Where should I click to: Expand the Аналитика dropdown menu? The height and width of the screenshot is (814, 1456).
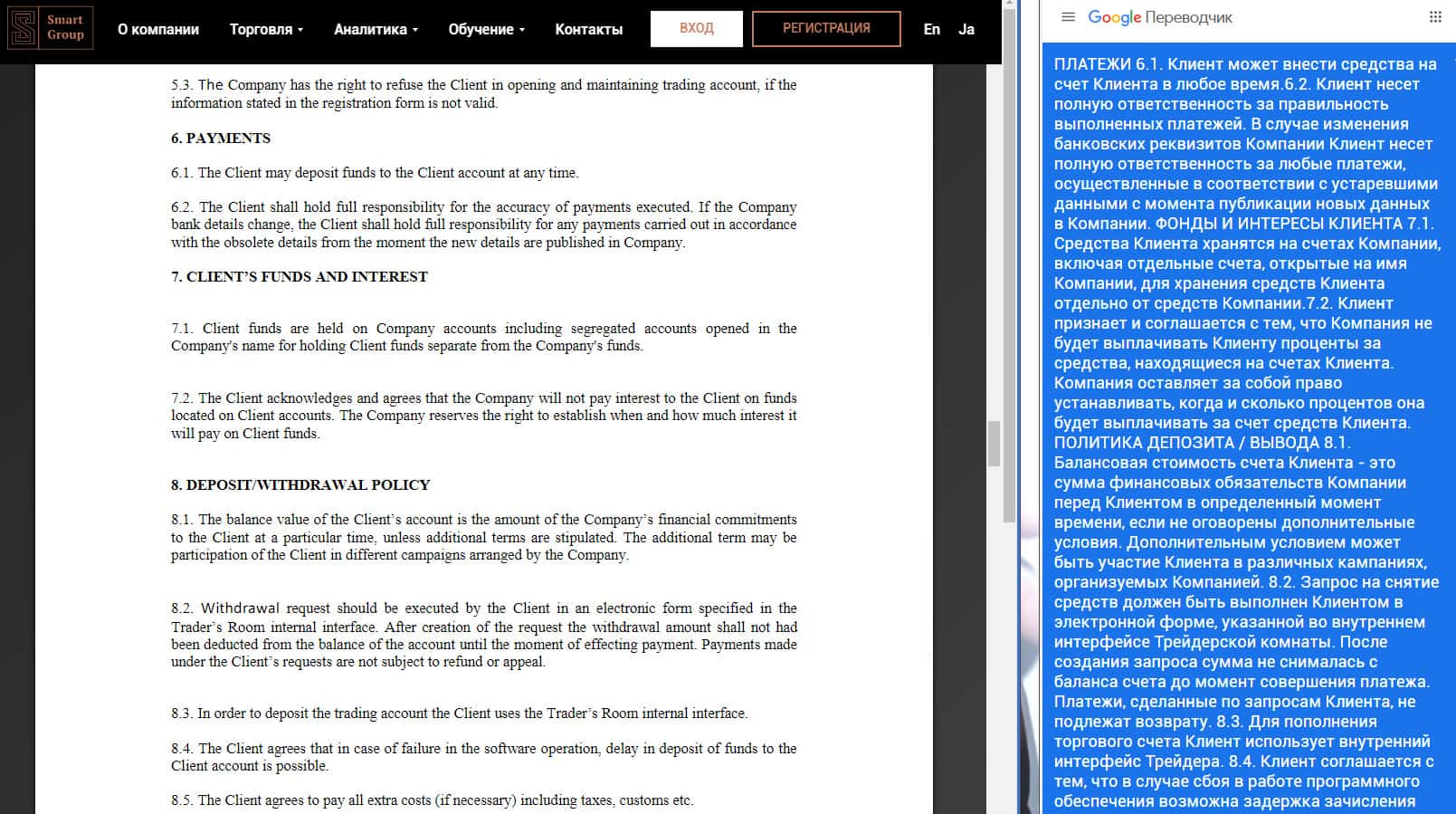click(x=376, y=29)
